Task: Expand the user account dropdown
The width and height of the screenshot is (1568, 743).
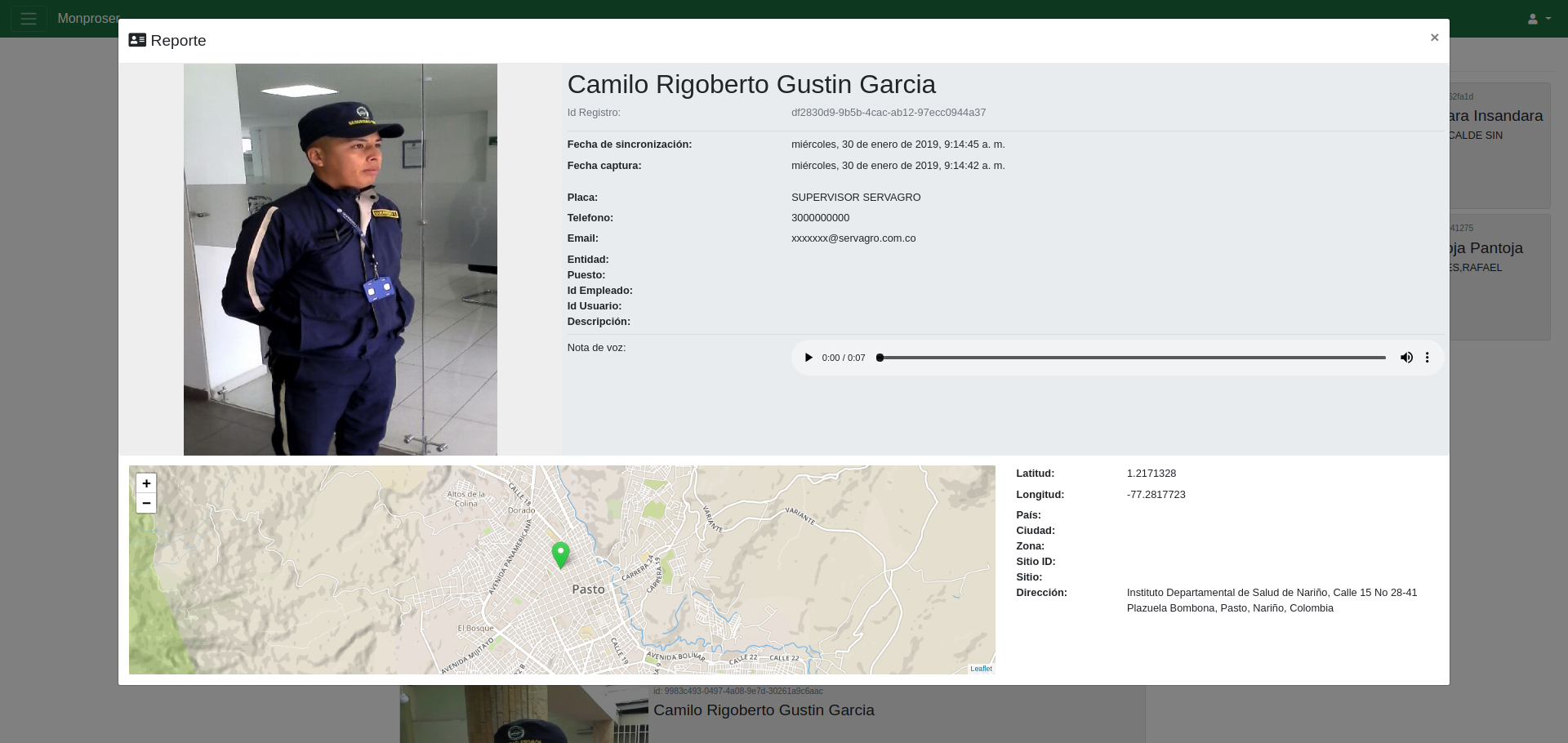Action: point(1539,19)
